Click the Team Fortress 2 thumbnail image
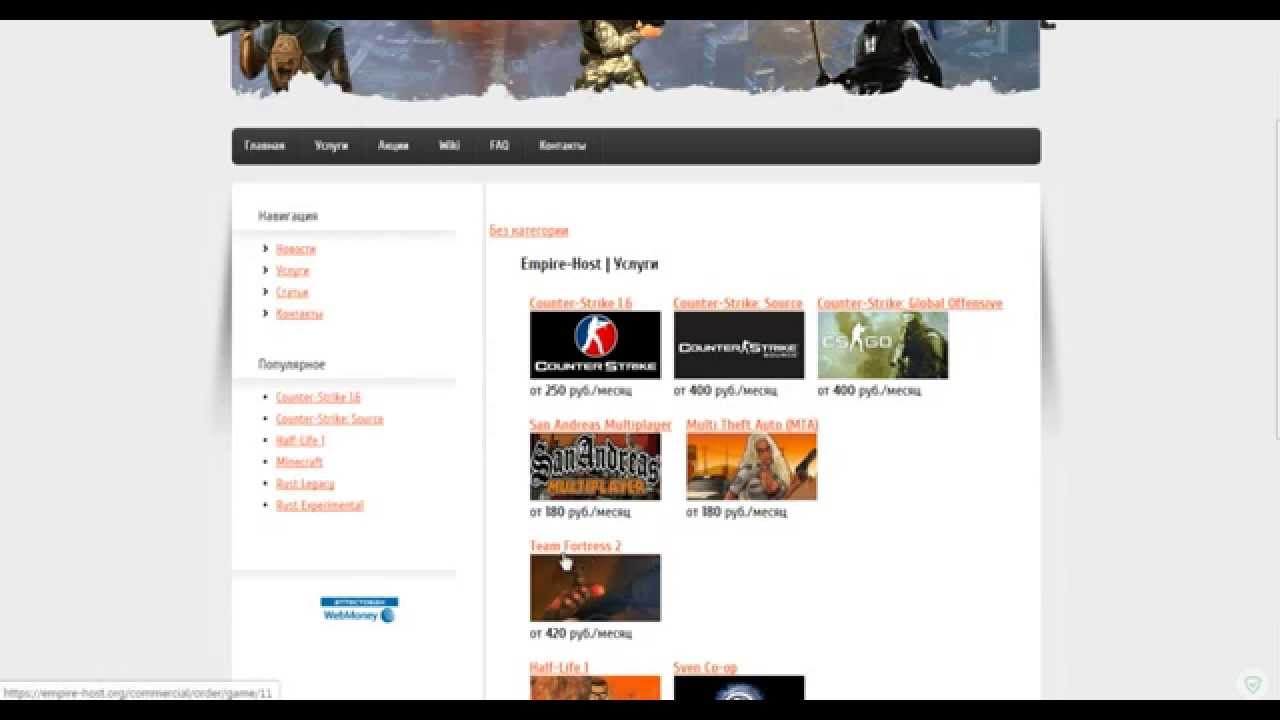Screen dimensions: 1280x720 pos(595,588)
